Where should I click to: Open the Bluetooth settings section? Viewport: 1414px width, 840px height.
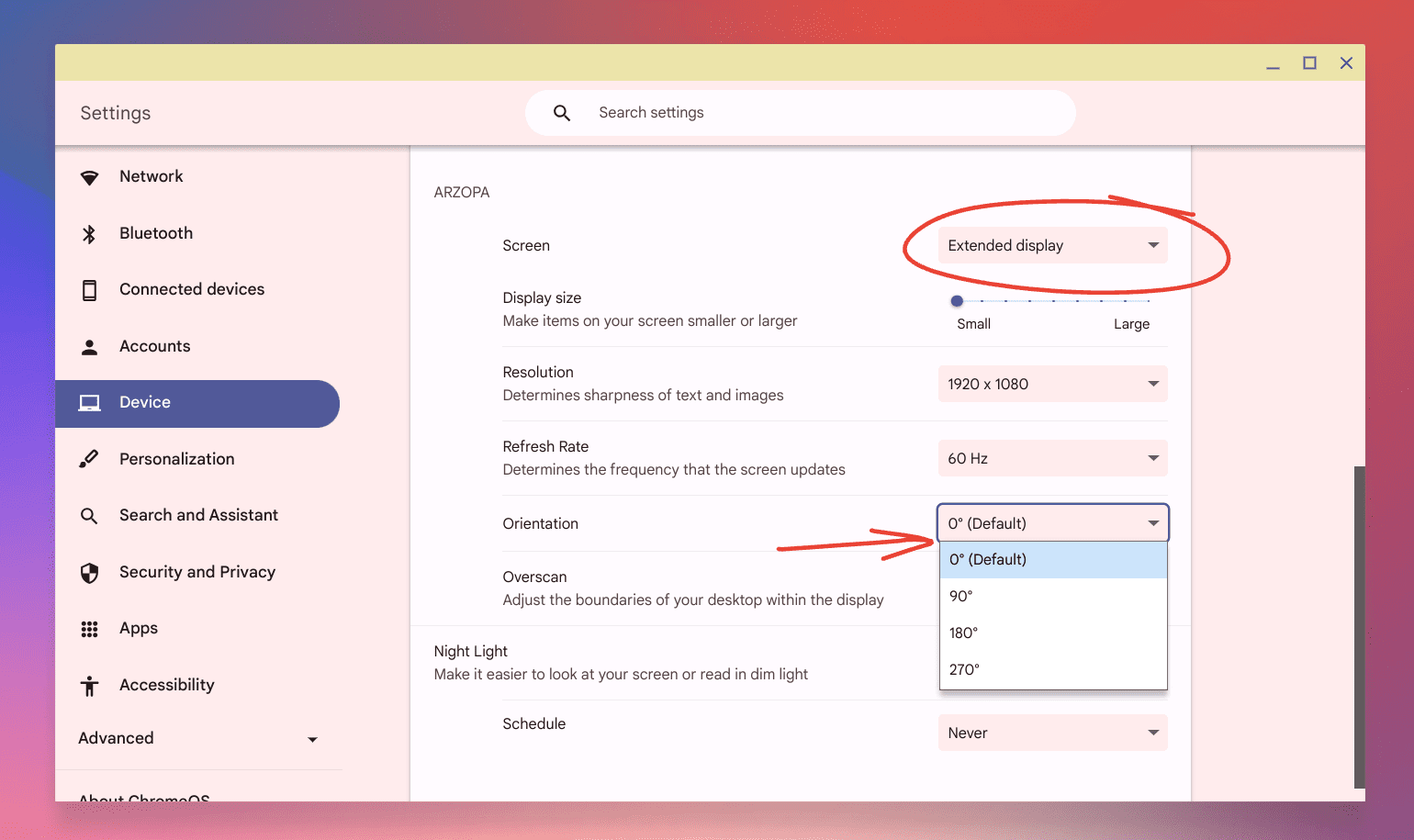coord(197,233)
